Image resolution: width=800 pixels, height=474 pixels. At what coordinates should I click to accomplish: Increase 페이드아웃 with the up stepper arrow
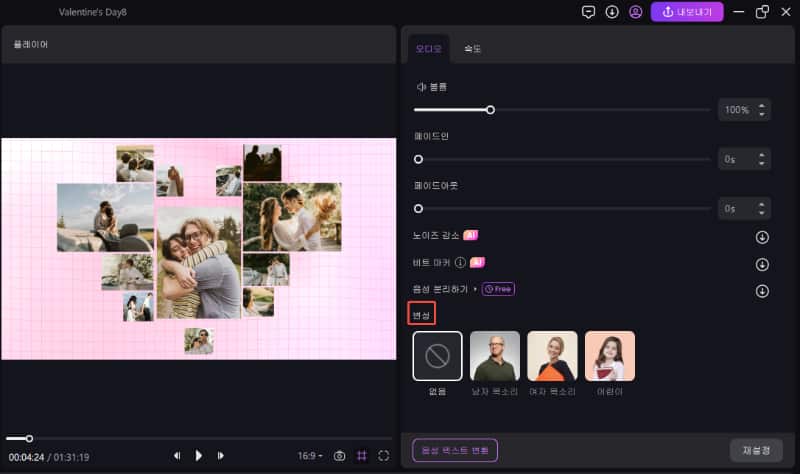click(x=762, y=205)
